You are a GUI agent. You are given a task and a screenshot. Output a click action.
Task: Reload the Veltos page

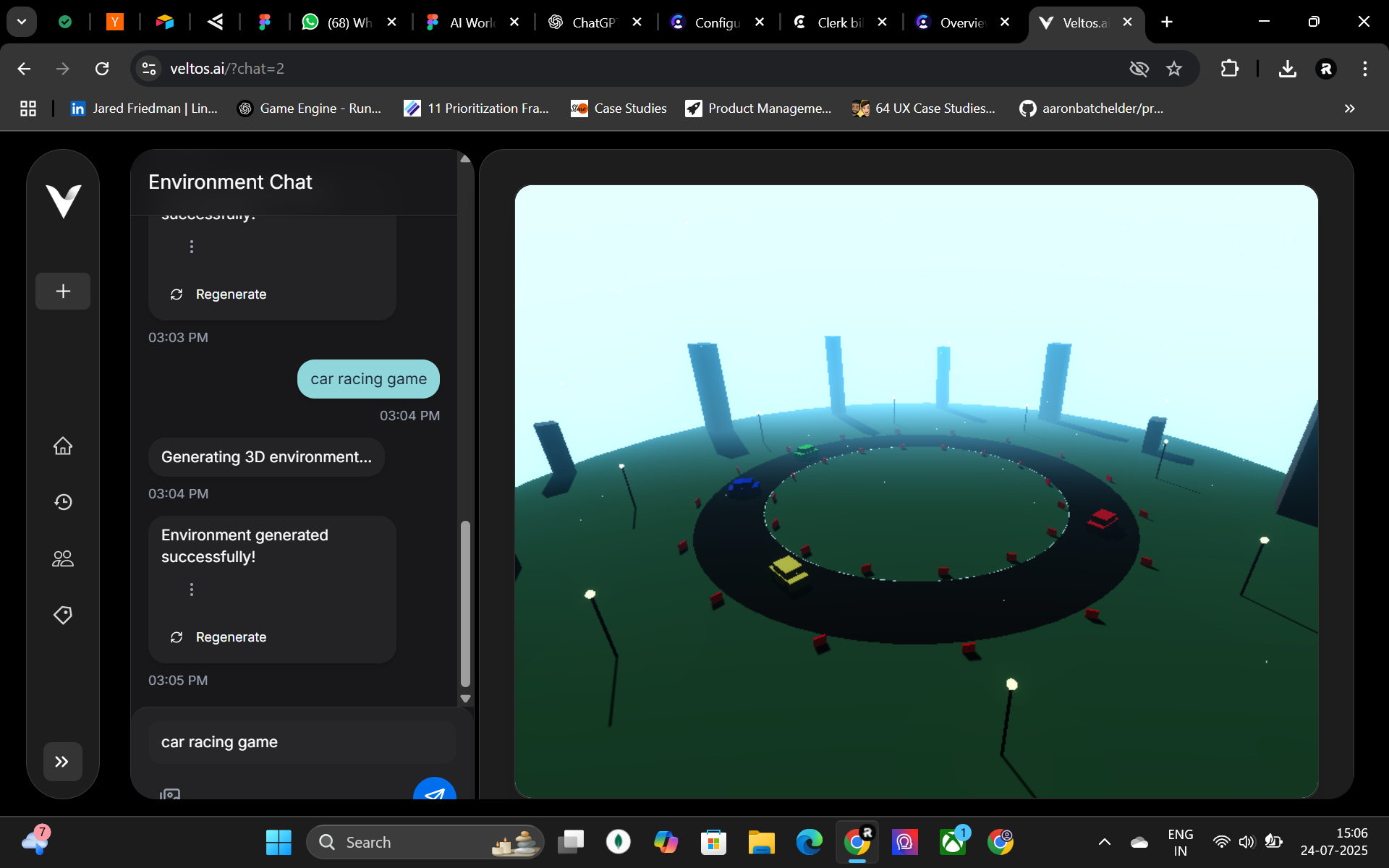tap(102, 69)
